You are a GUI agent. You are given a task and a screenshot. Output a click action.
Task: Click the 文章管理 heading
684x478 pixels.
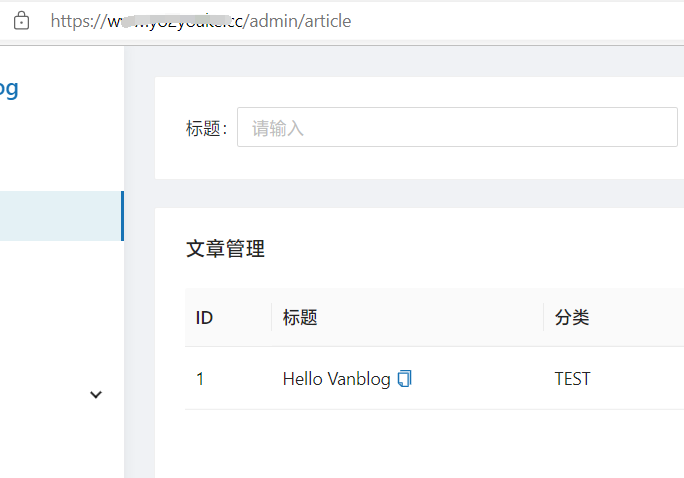tap(225, 249)
